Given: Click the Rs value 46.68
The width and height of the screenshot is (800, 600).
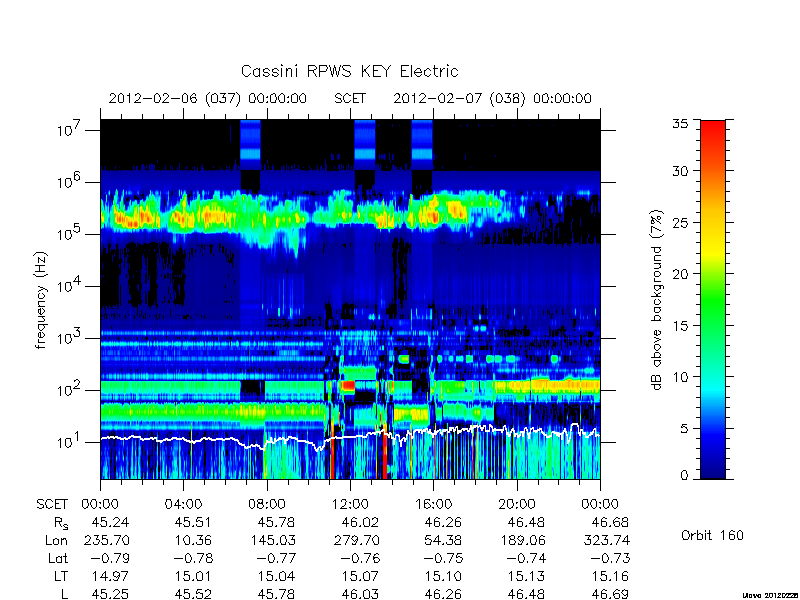Looking at the screenshot, I should (x=610, y=522).
